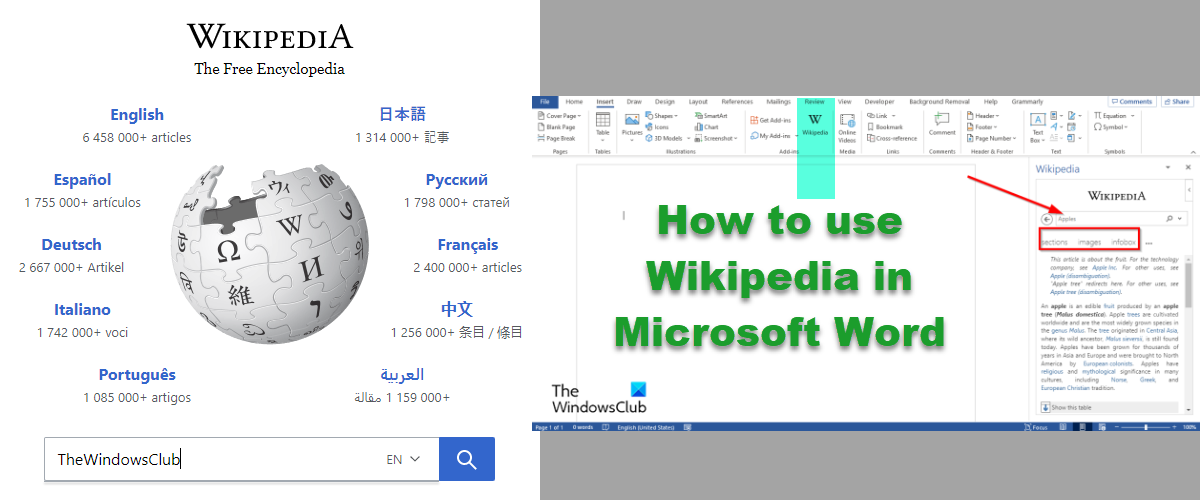
Task: Adjust the zoom slider in Word status bar
Action: [x=1147, y=427]
